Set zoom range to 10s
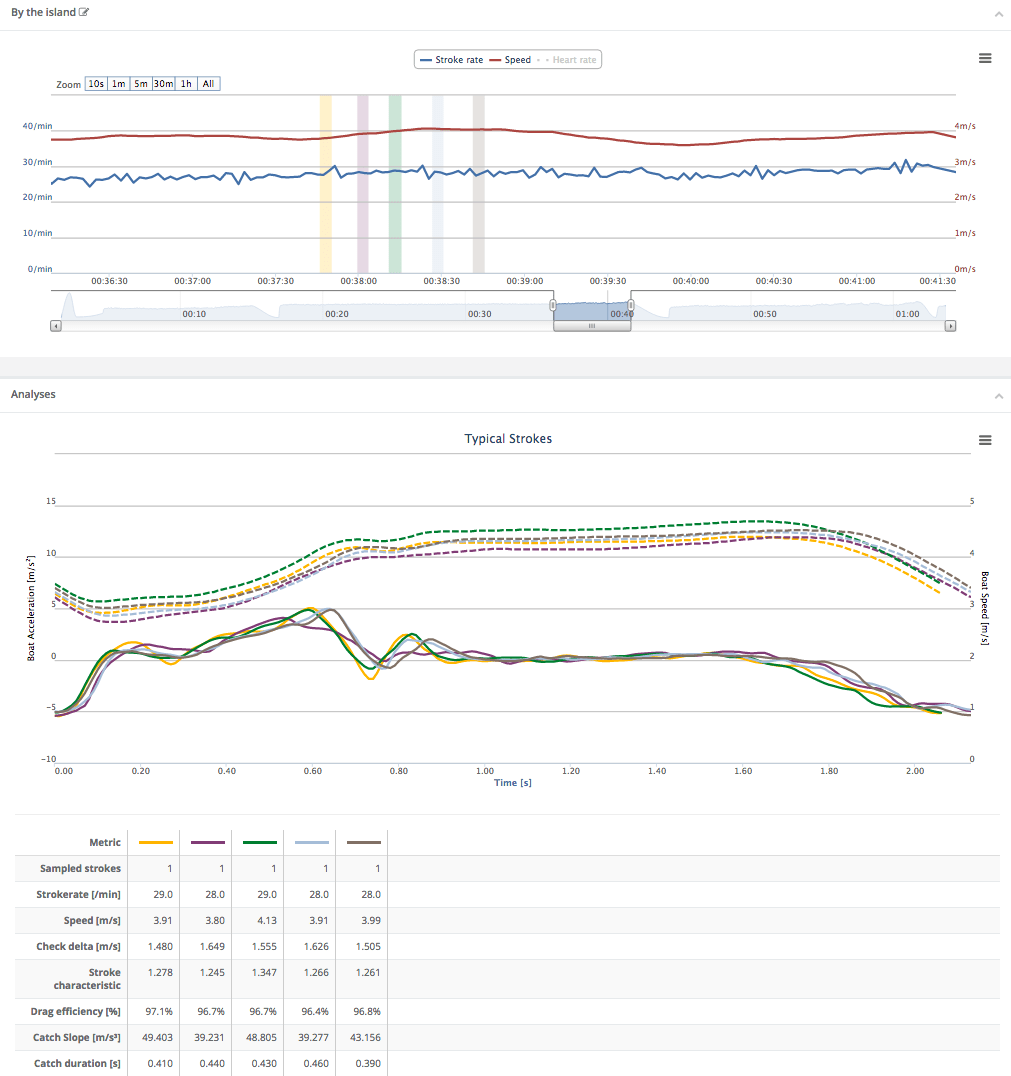1011x1076 pixels. tap(96, 84)
